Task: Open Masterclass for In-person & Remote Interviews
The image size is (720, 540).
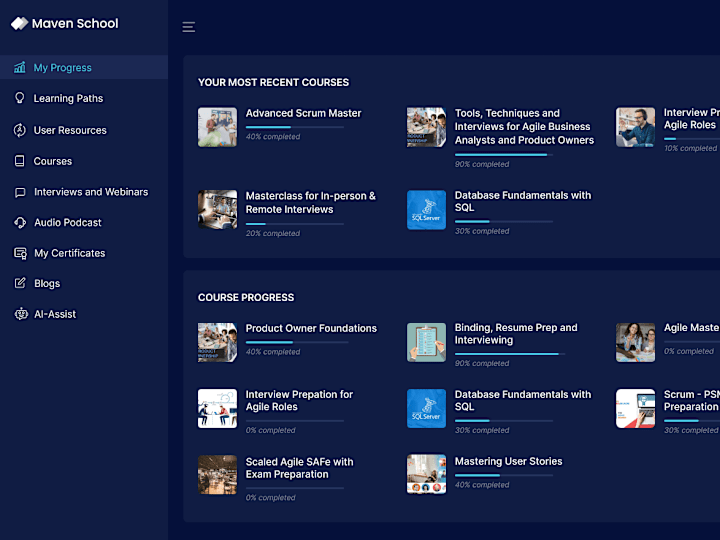Action: click(x=310, y=202)
